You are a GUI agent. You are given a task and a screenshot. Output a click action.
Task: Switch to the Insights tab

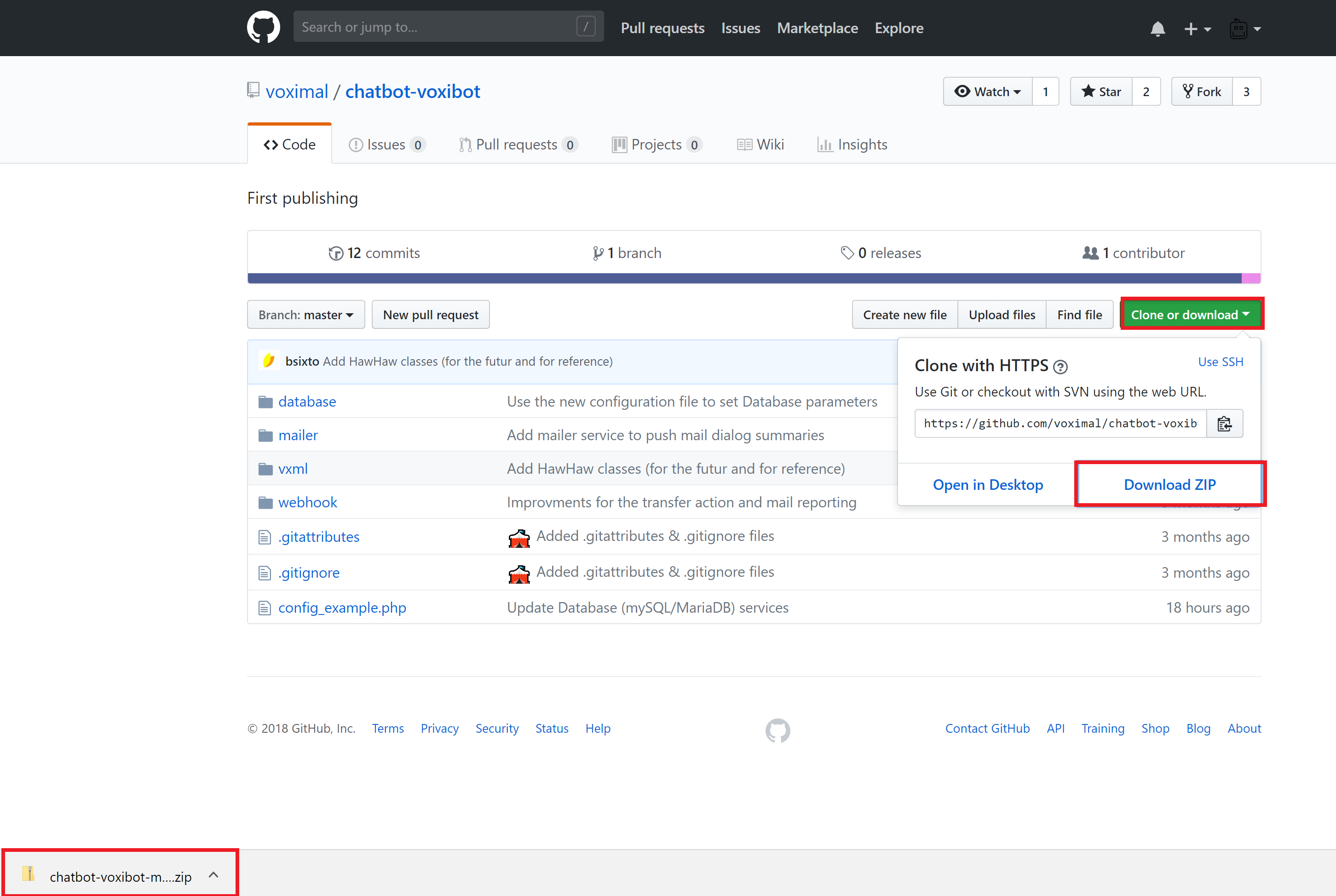[x=852, y=144]
